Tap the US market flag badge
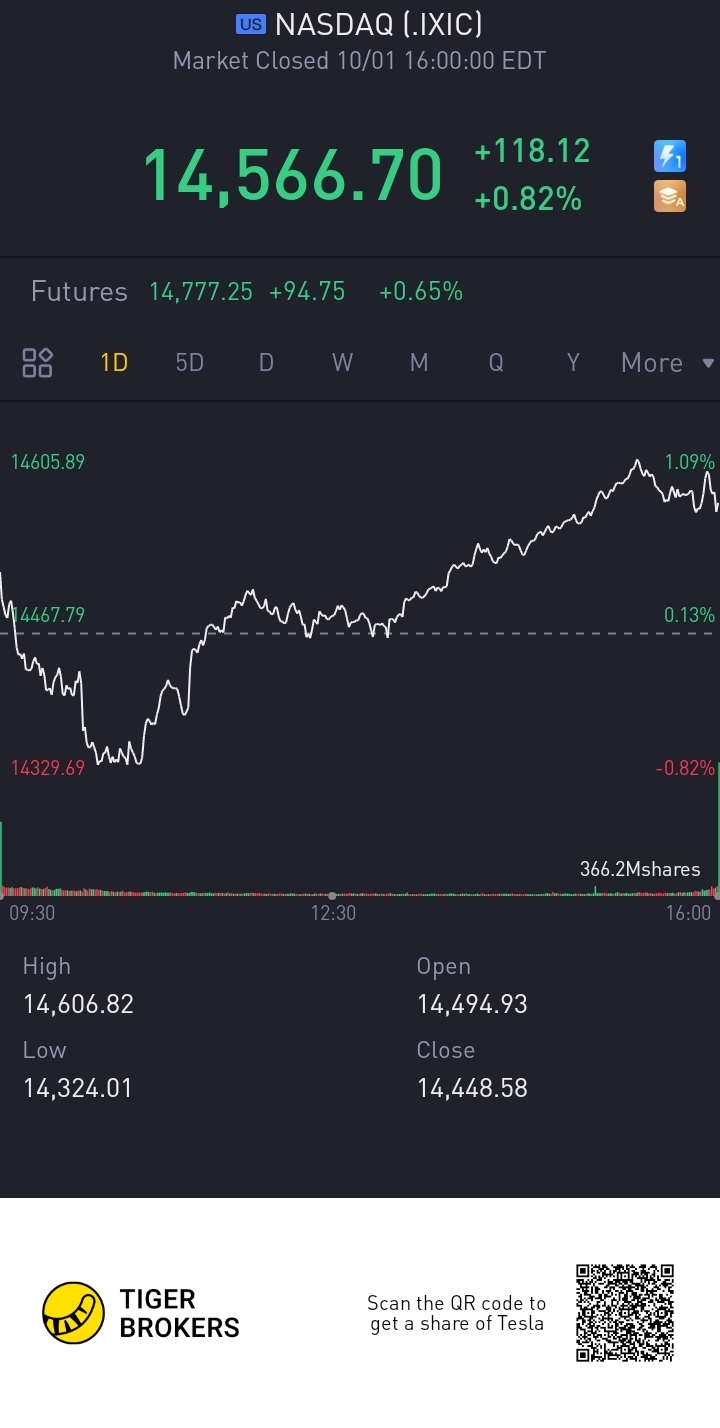Viewport: 720px width, 1428px height. [x=250, y=24]
